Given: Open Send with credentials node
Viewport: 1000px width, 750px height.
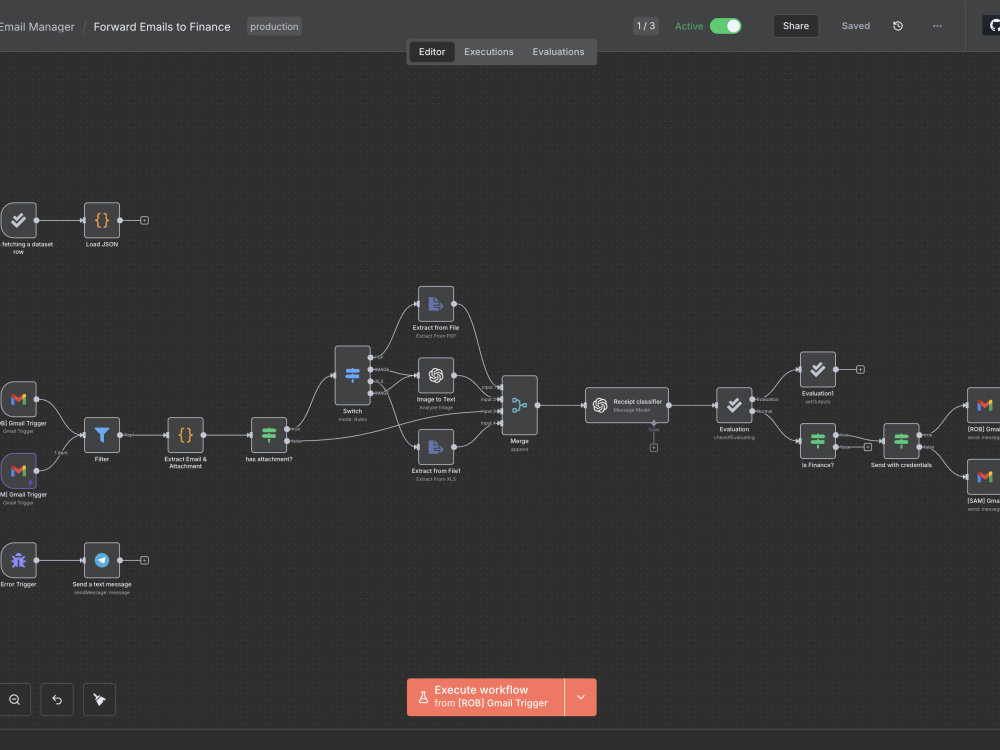Looking at the screenshot, I should [x=901, y=441].
